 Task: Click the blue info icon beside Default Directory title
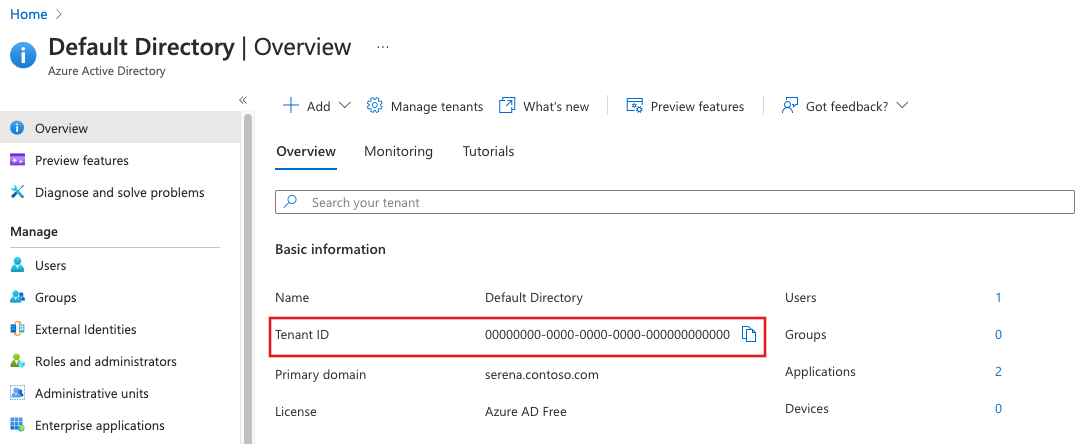pos(23,55)
